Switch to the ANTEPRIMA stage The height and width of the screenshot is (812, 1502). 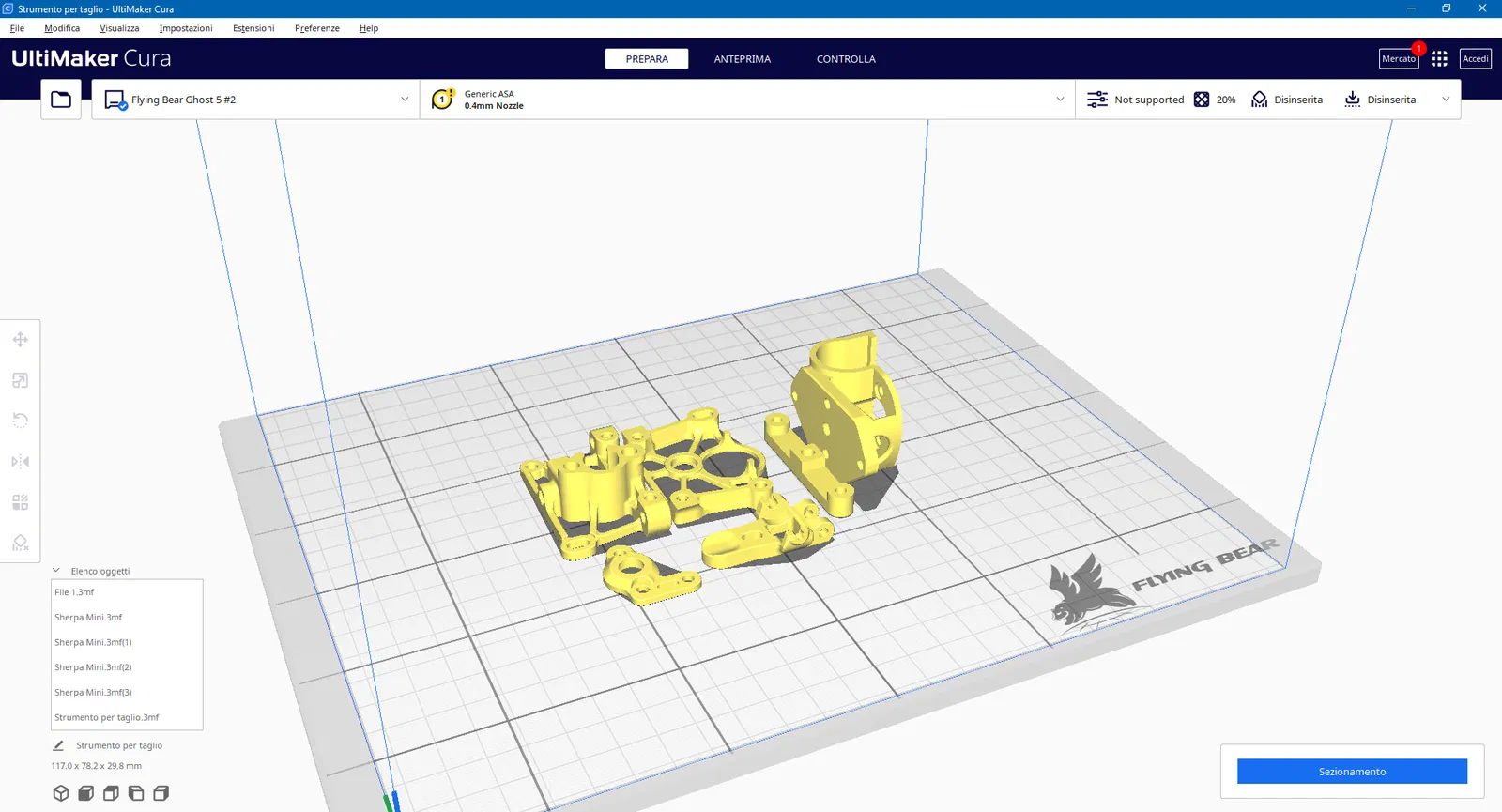pyautogui.click(x=743, y=59)
